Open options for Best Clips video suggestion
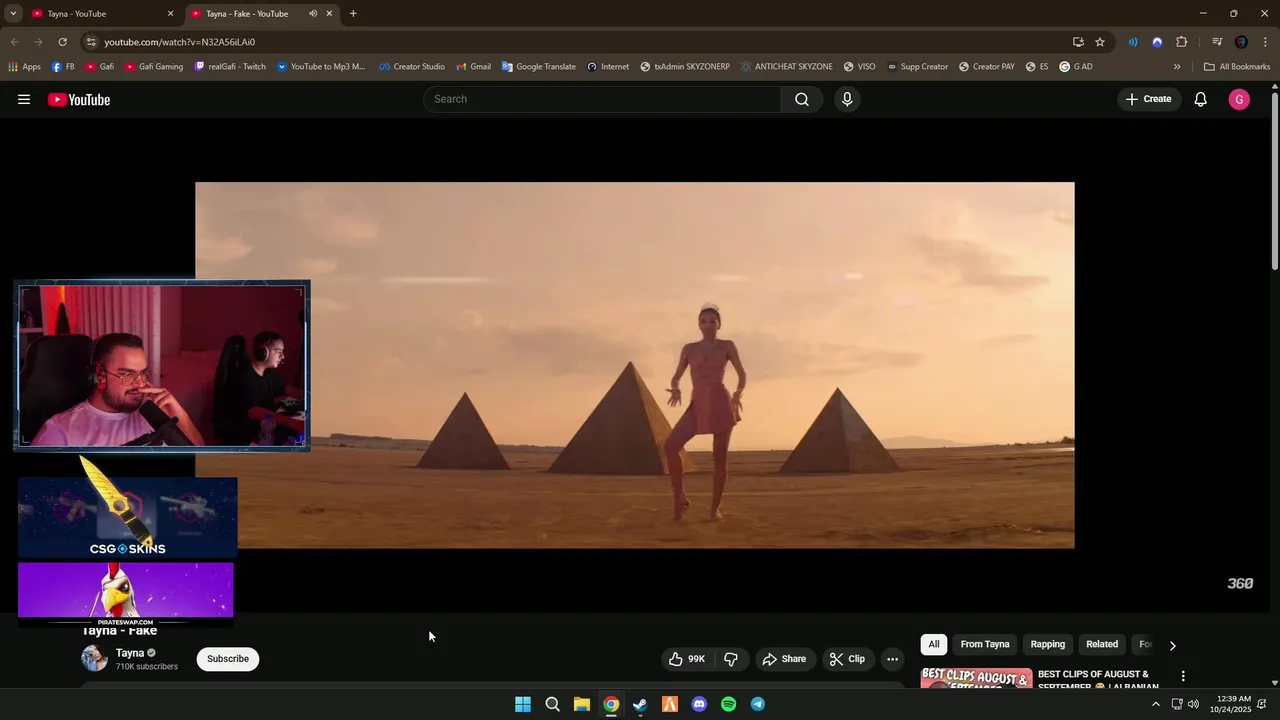The width and height of the screenshot is (1280, 720). (x=1183, y=677)
